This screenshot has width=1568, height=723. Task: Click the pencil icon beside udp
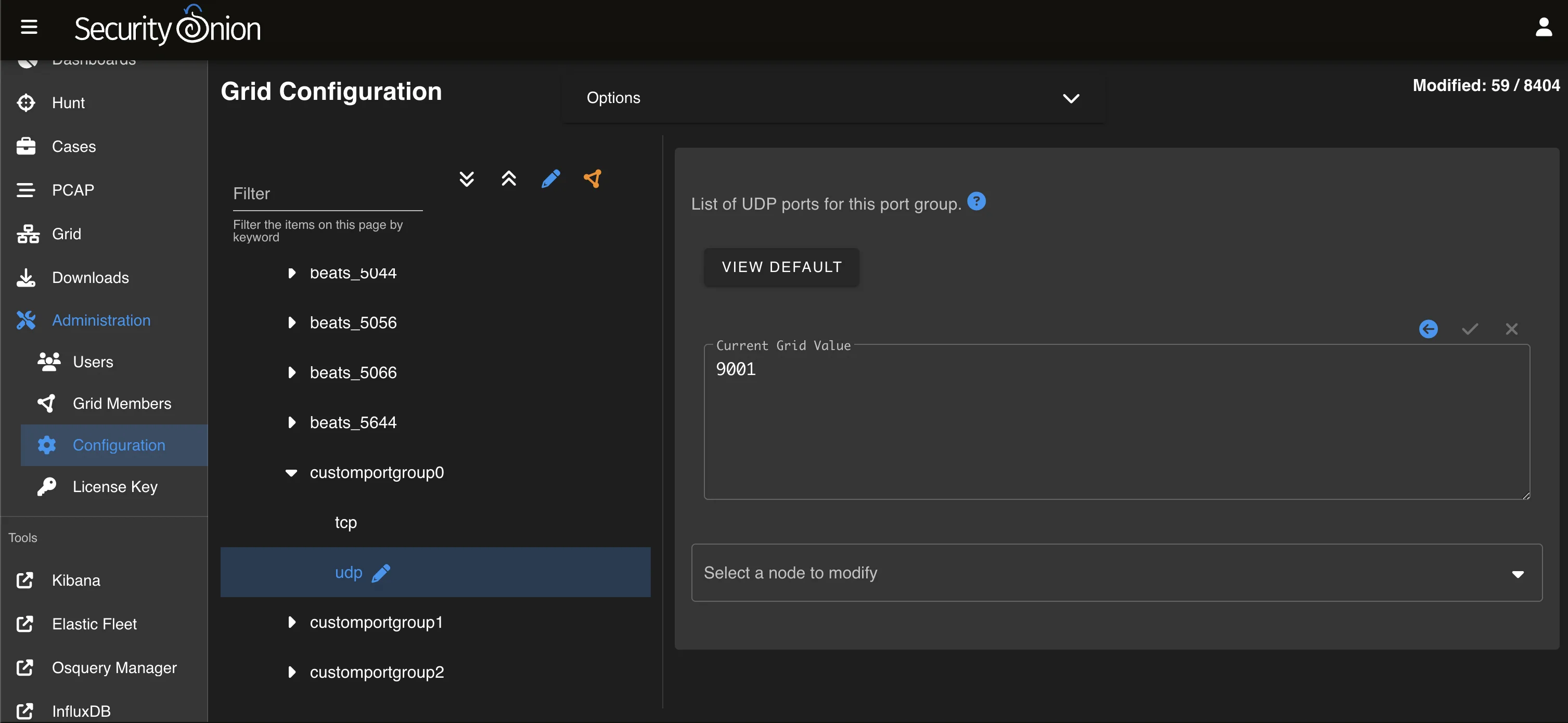(x=381, y=573)
